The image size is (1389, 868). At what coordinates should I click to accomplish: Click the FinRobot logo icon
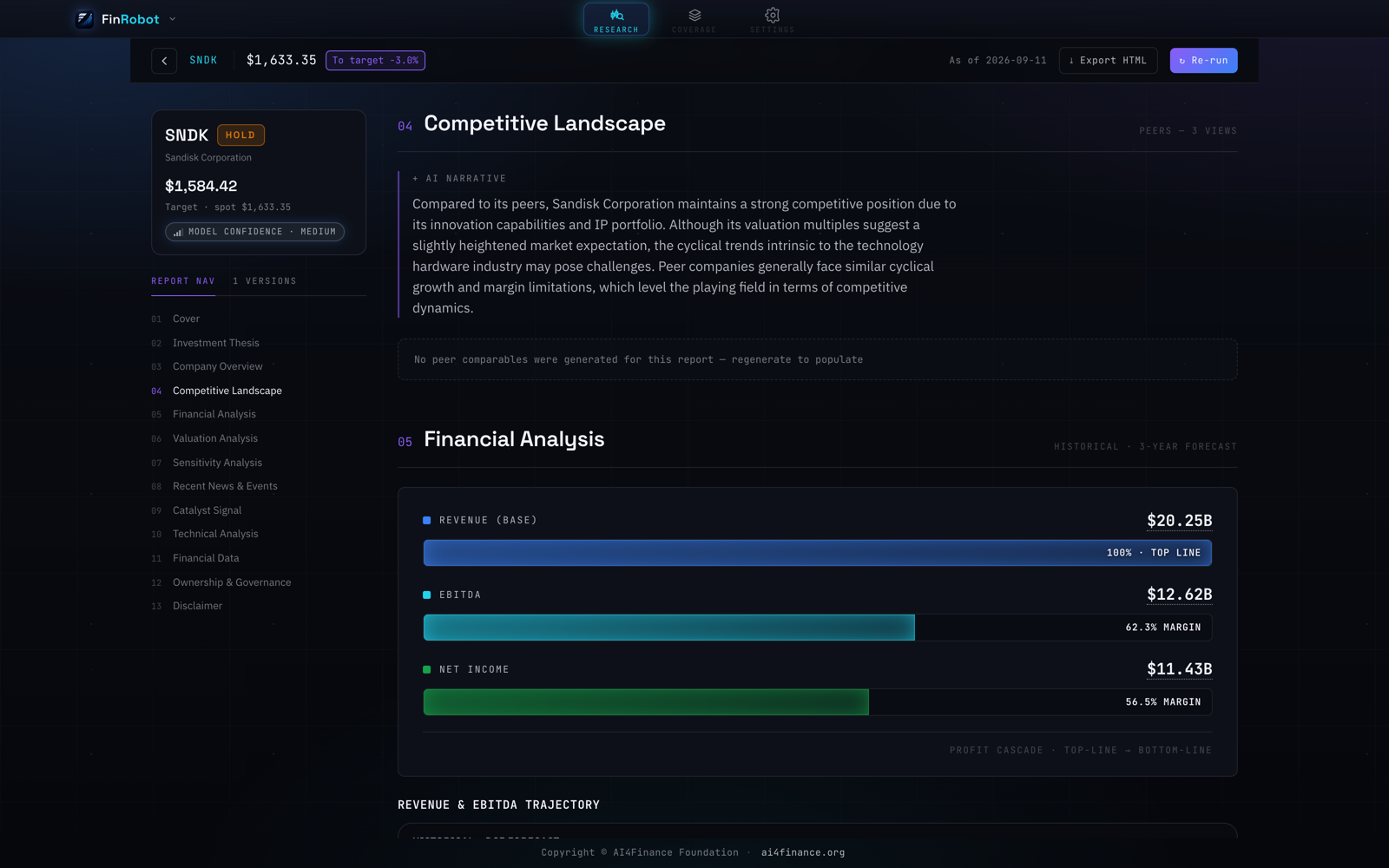click(84, 19)
